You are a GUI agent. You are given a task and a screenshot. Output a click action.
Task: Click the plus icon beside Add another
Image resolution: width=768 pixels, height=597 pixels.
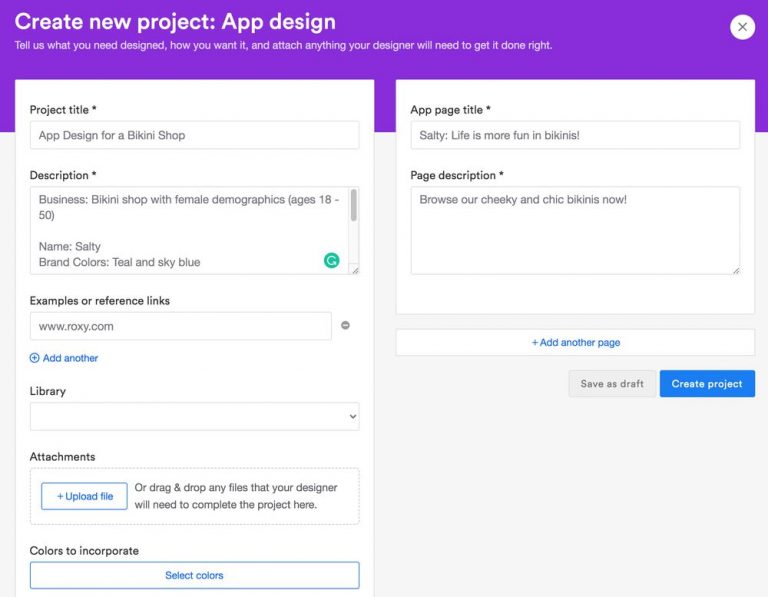click(x=35, y=358)
